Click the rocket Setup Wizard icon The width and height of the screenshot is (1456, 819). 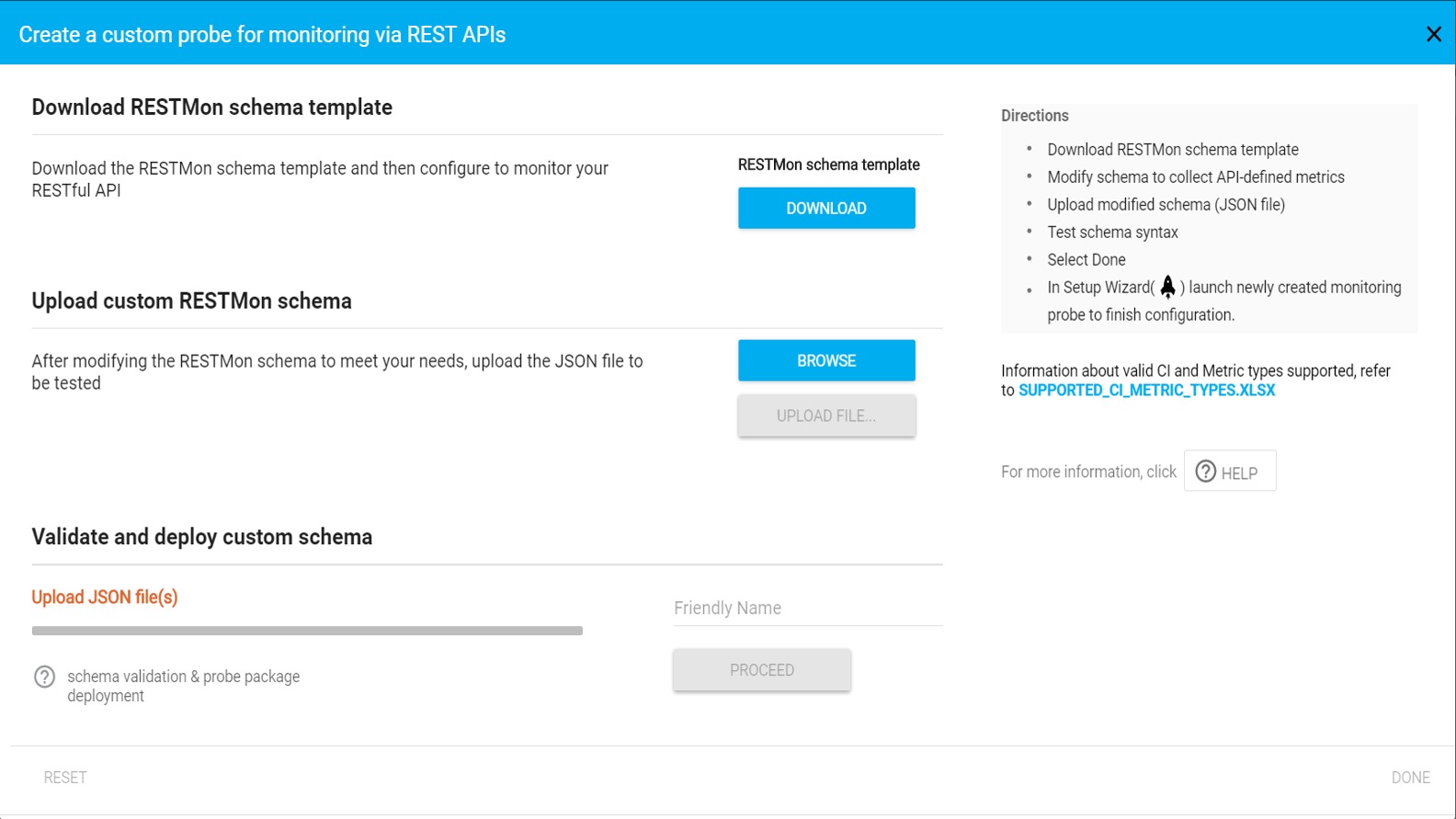pyautogui.click(x=1167, y=287)
